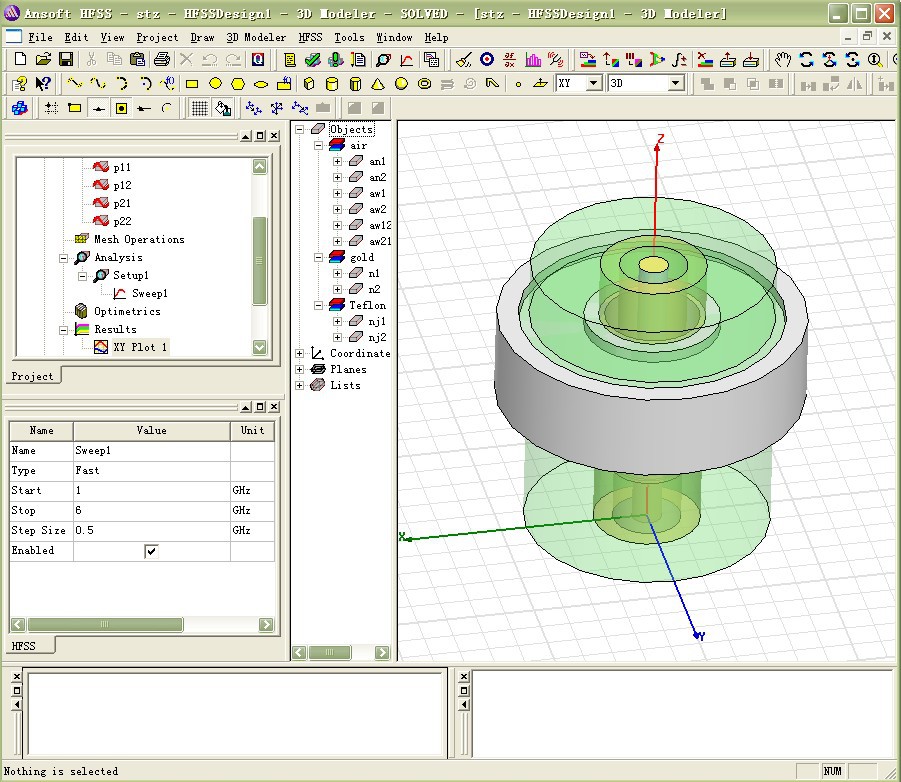Viewport: 901px width, 782px height.
Task: Open the 3D movement mode dropdown
Action: (x=676, y=83)
